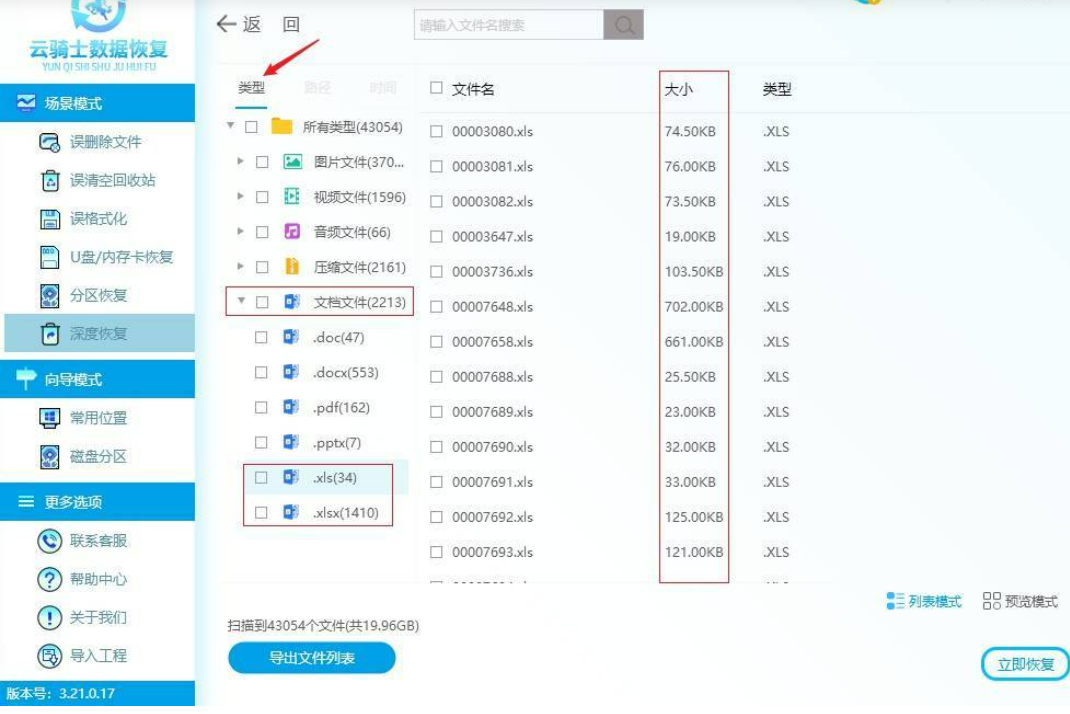Expand the 压缩文件(2161) tree node

click(241, 267)
